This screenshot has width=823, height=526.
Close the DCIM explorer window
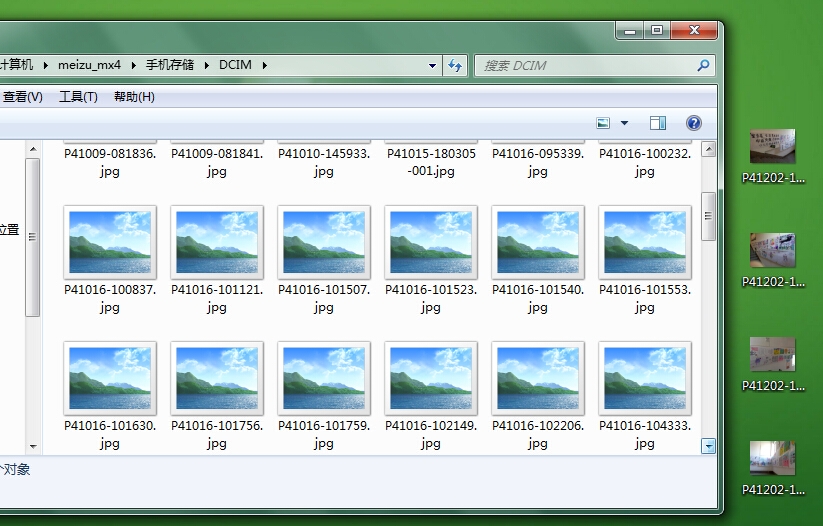tap(694, 30)
